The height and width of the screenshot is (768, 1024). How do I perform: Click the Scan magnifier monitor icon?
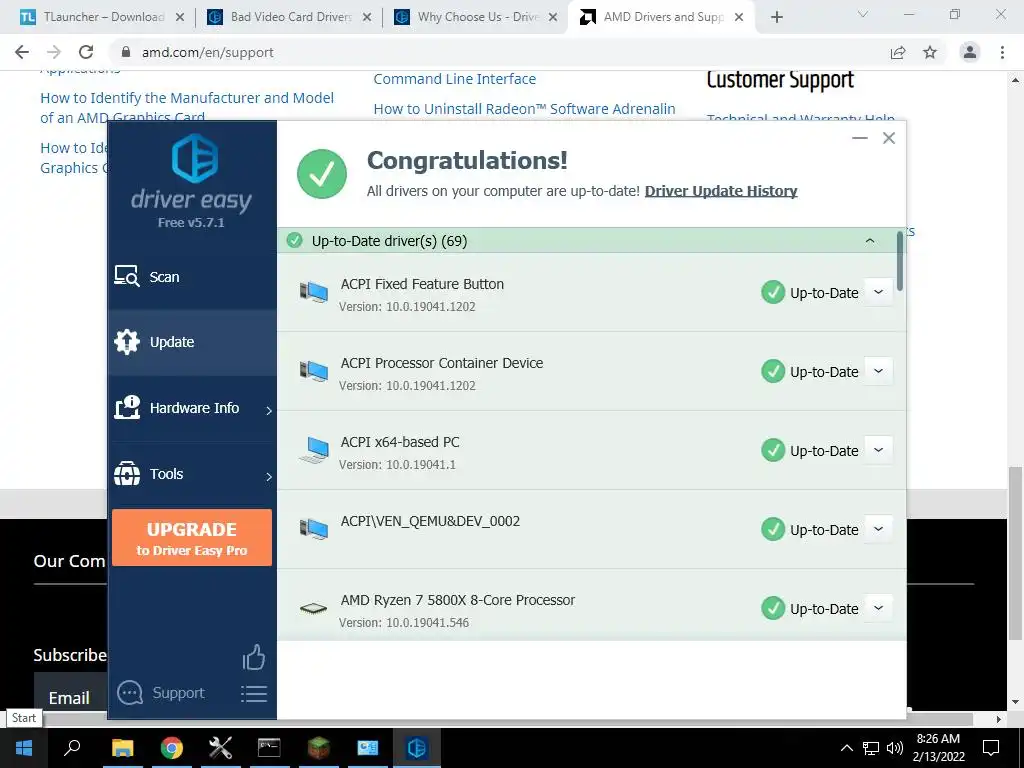[127, 276]
